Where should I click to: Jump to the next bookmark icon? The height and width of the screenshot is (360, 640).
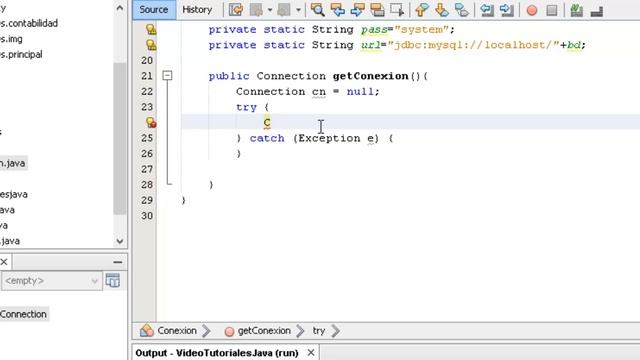442,10
